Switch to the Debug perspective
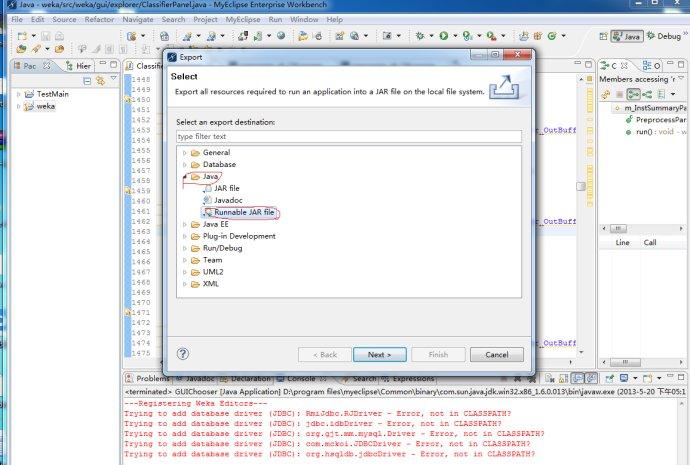The width and height of the screenshot is (690, 465). pyautogui.click(x=664, y=36)
